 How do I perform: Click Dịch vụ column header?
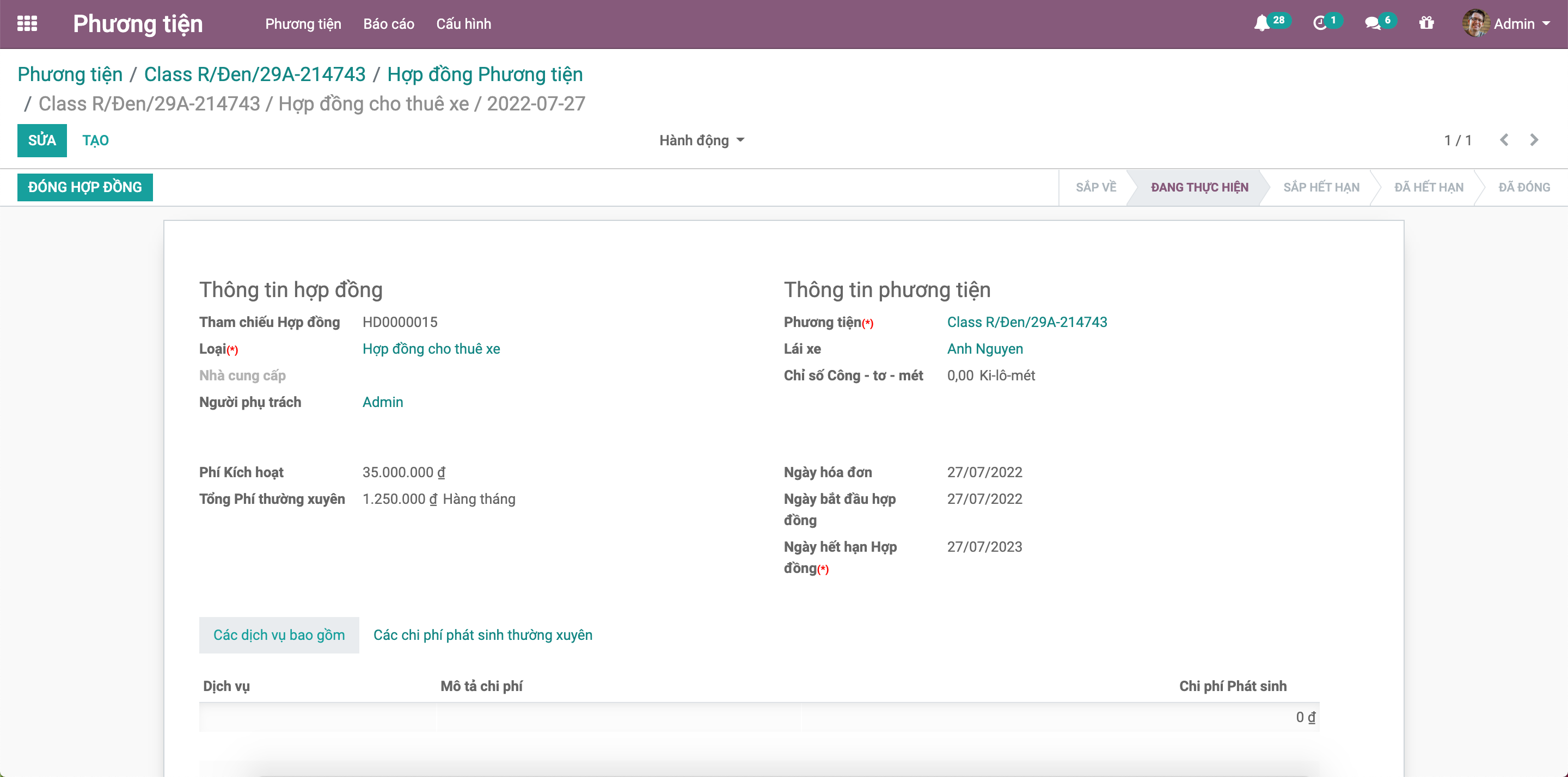pyautogui.click(x=226, y=686)
